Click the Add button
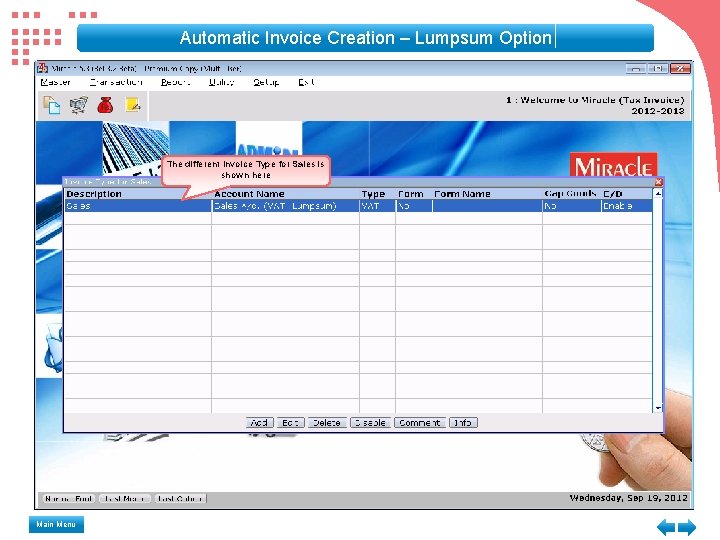 [260, 422]
